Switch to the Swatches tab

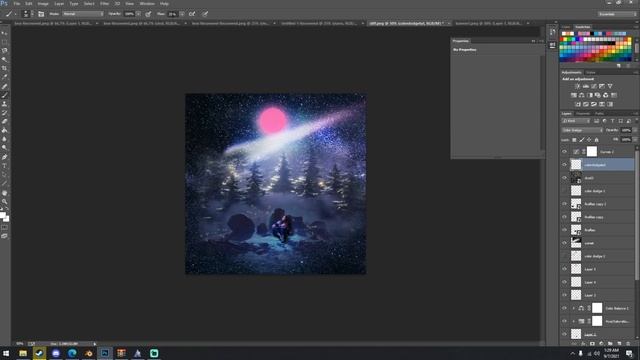582,27
